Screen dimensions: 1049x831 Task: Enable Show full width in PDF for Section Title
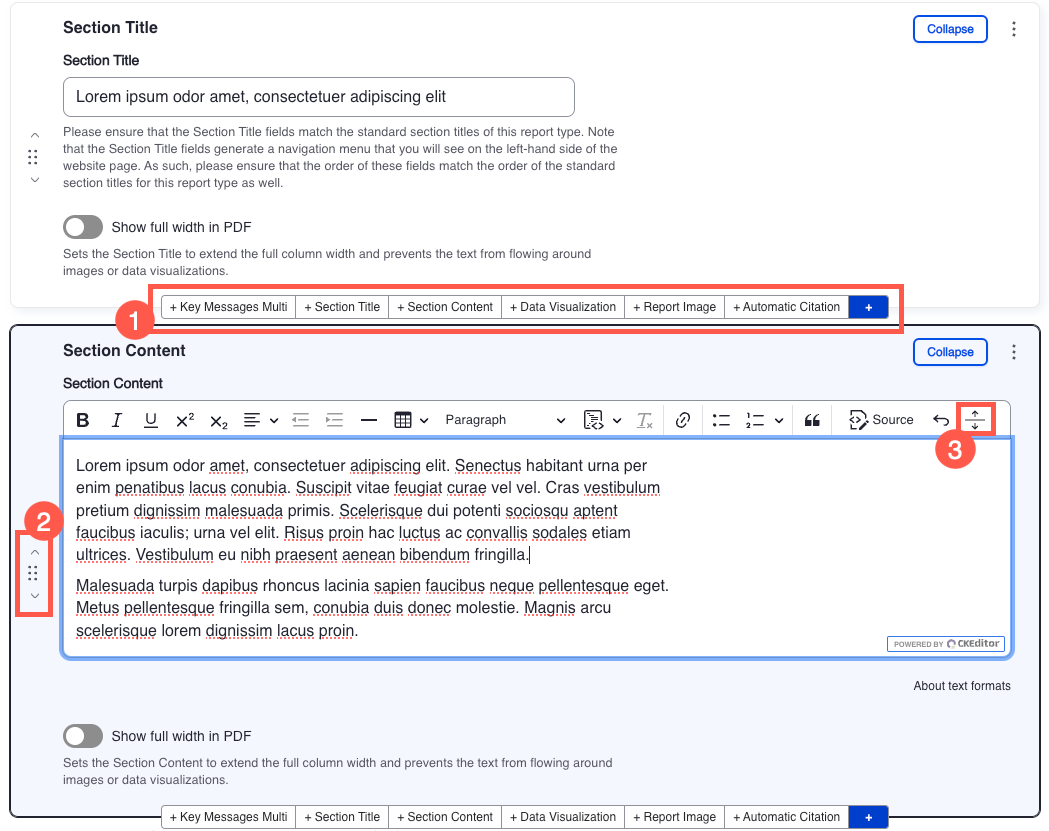[x=83, y=227]
